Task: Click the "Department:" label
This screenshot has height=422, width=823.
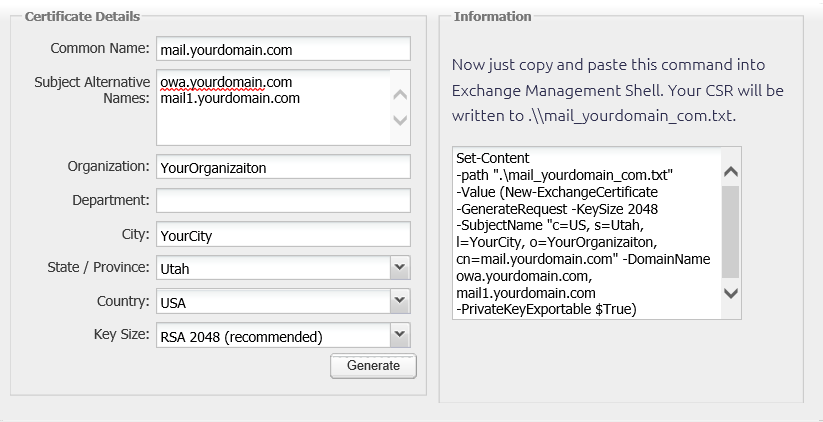Action: pyautogui.click(x=110, y=201)
